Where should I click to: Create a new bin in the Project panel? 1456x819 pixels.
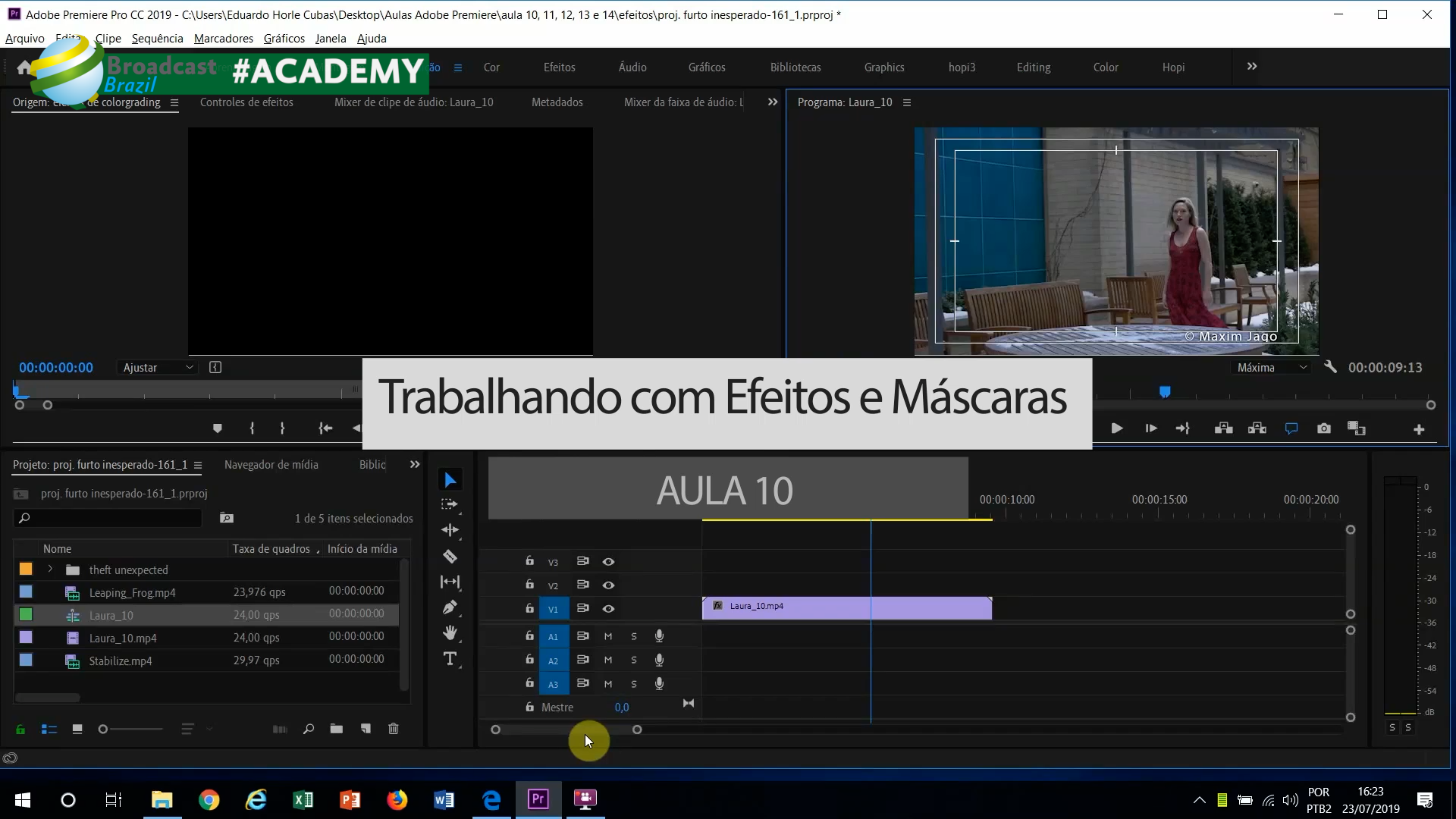(x=336, y=729)
